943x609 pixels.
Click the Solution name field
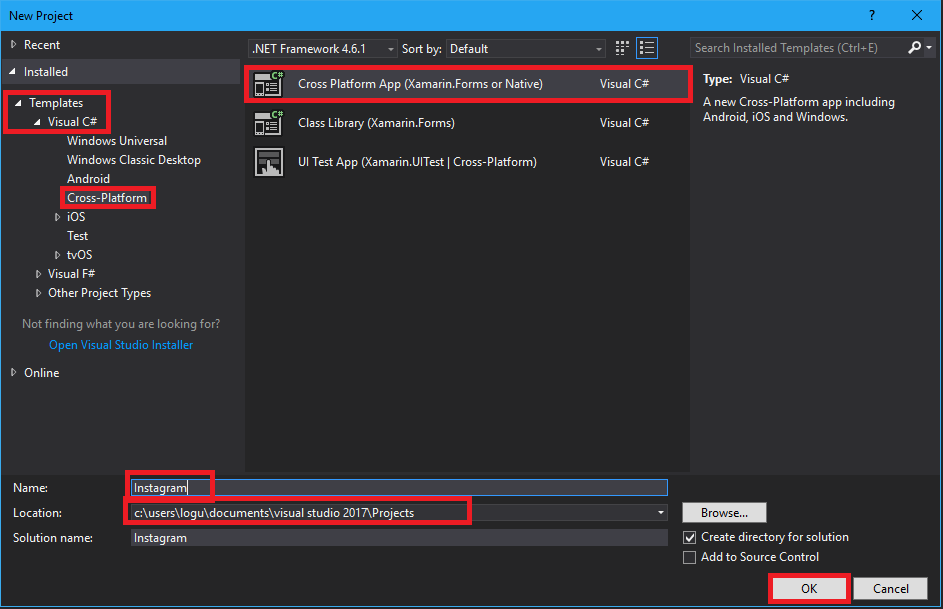coord(399,538)
